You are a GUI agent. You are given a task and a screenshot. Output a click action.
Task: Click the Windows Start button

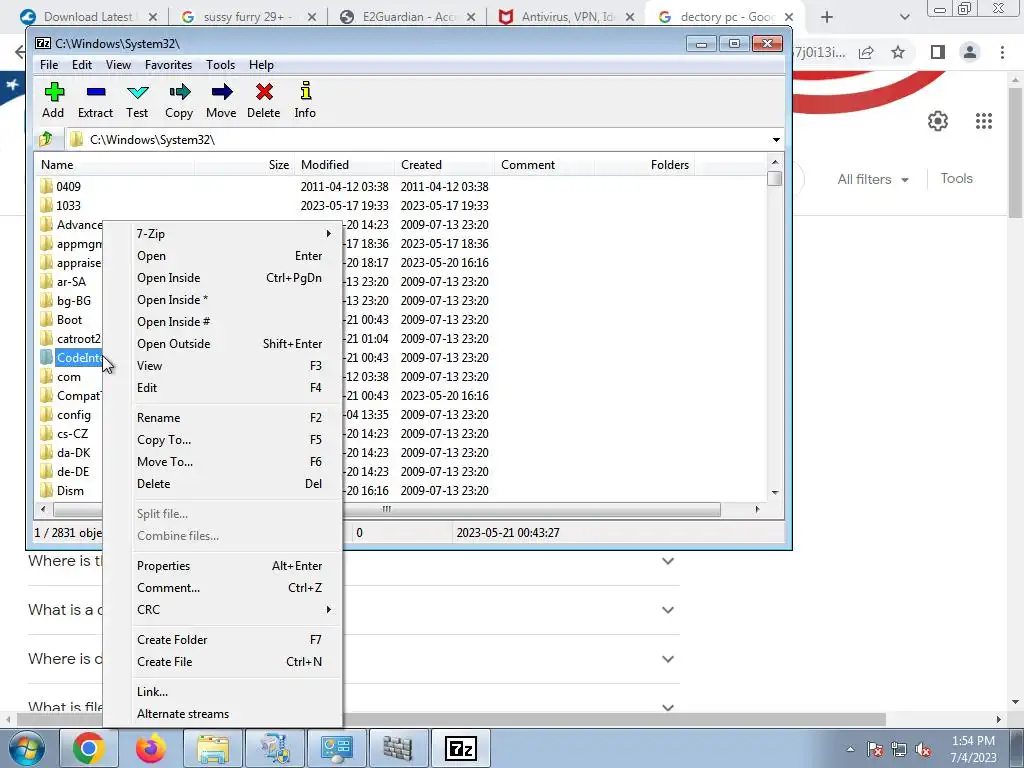[27, 748]
